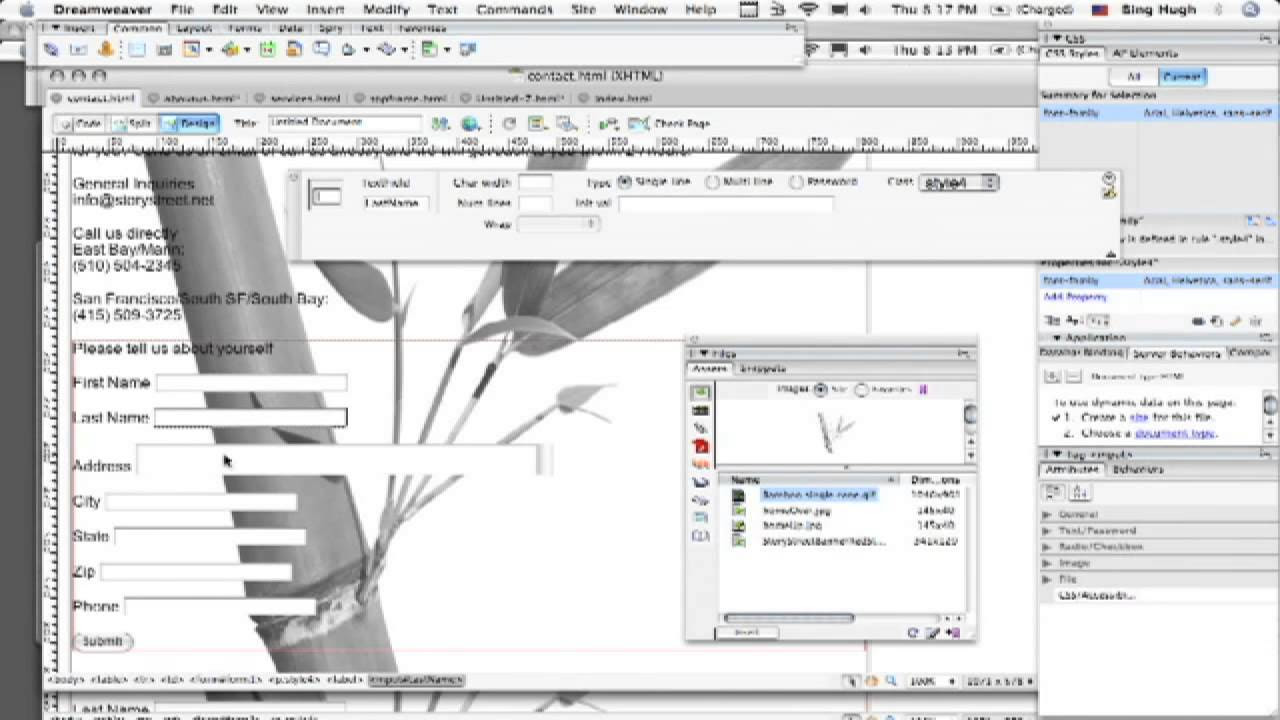This screenshot has height=720, width=1280.
Task: Click the Tag Chooser icon in Insert bar
Action: pyautogui.click(x=467, y=49)
